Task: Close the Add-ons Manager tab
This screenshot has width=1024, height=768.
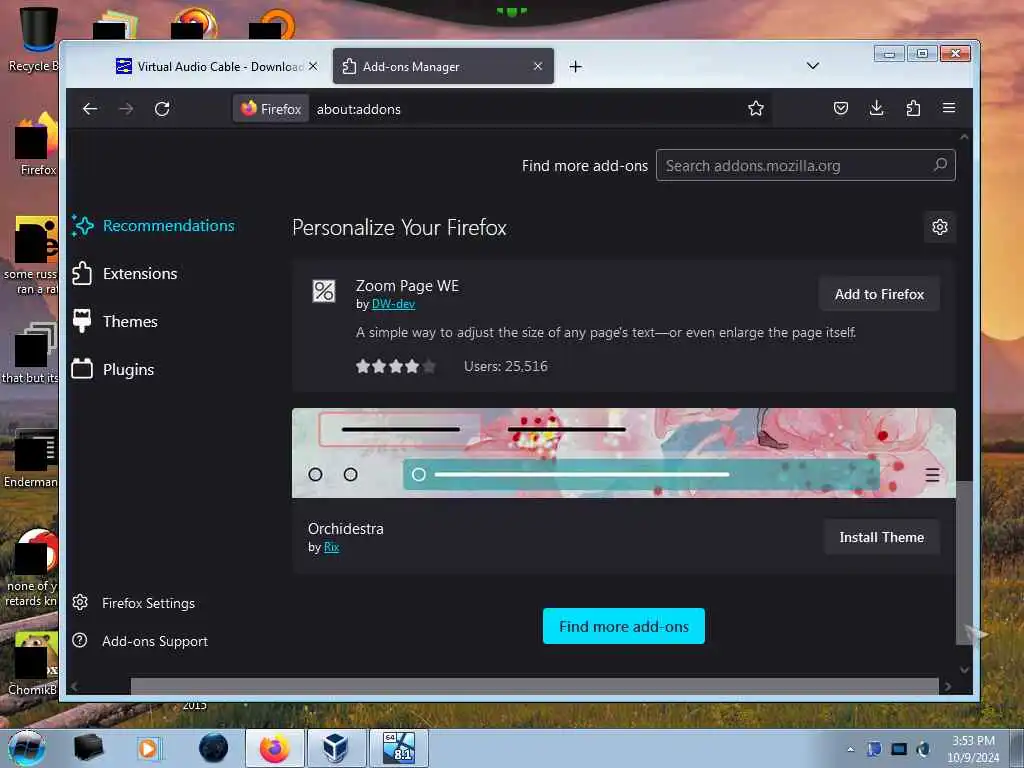Action: point(537,66)
